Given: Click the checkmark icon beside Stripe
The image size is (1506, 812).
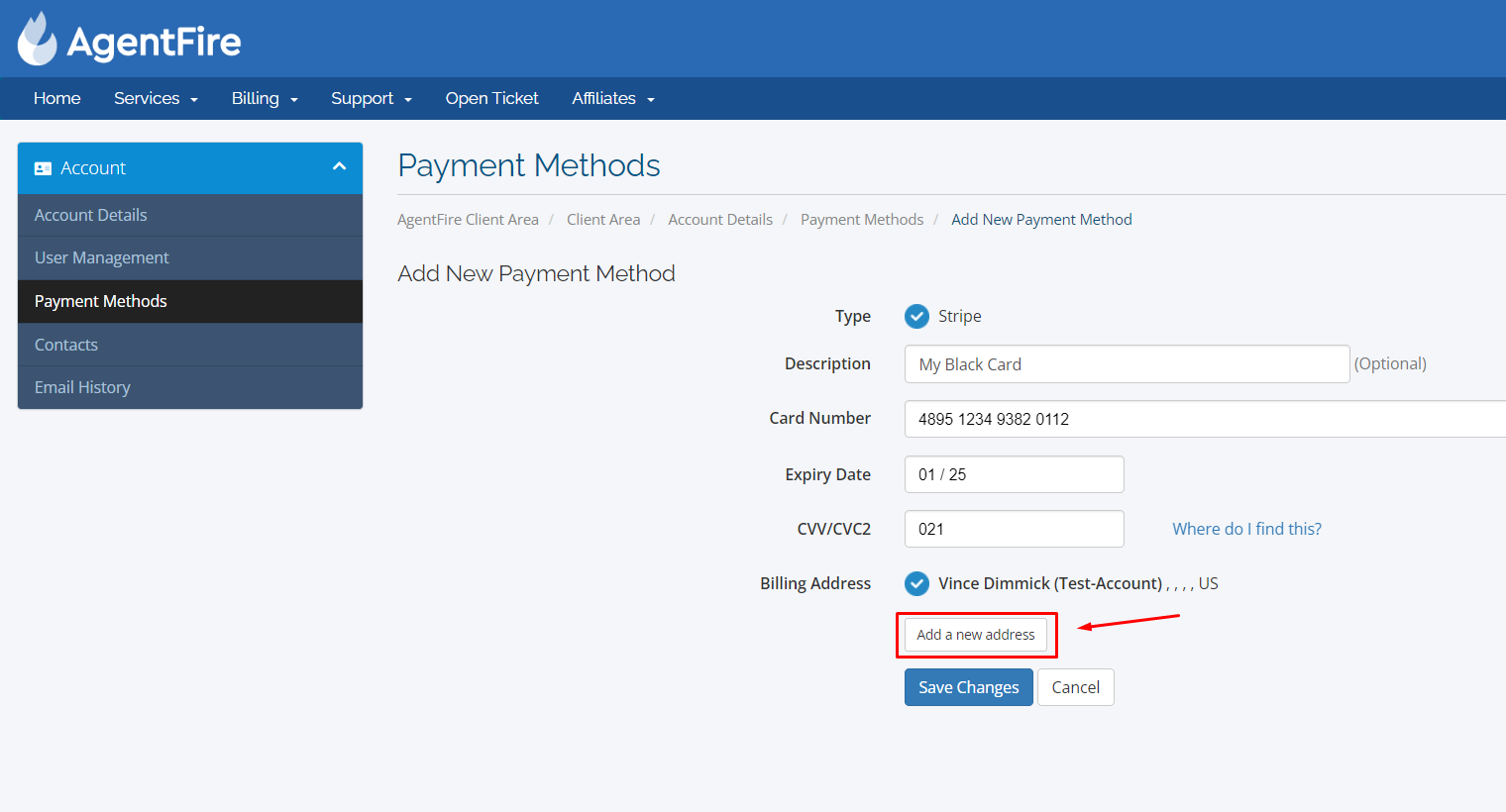Looking at the screenshot, I should click(x=916, y=316).
